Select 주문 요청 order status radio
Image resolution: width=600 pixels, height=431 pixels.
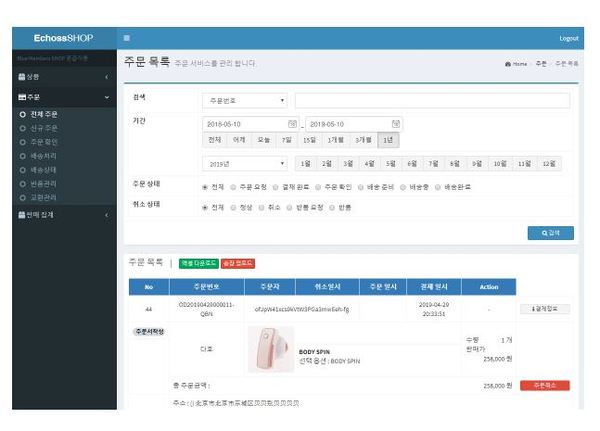233,187
